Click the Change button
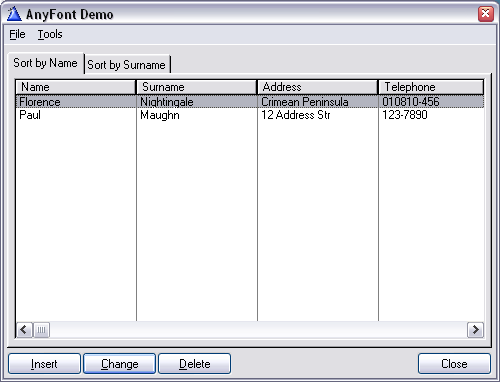 pyautogui.click(x=119, y=364)
